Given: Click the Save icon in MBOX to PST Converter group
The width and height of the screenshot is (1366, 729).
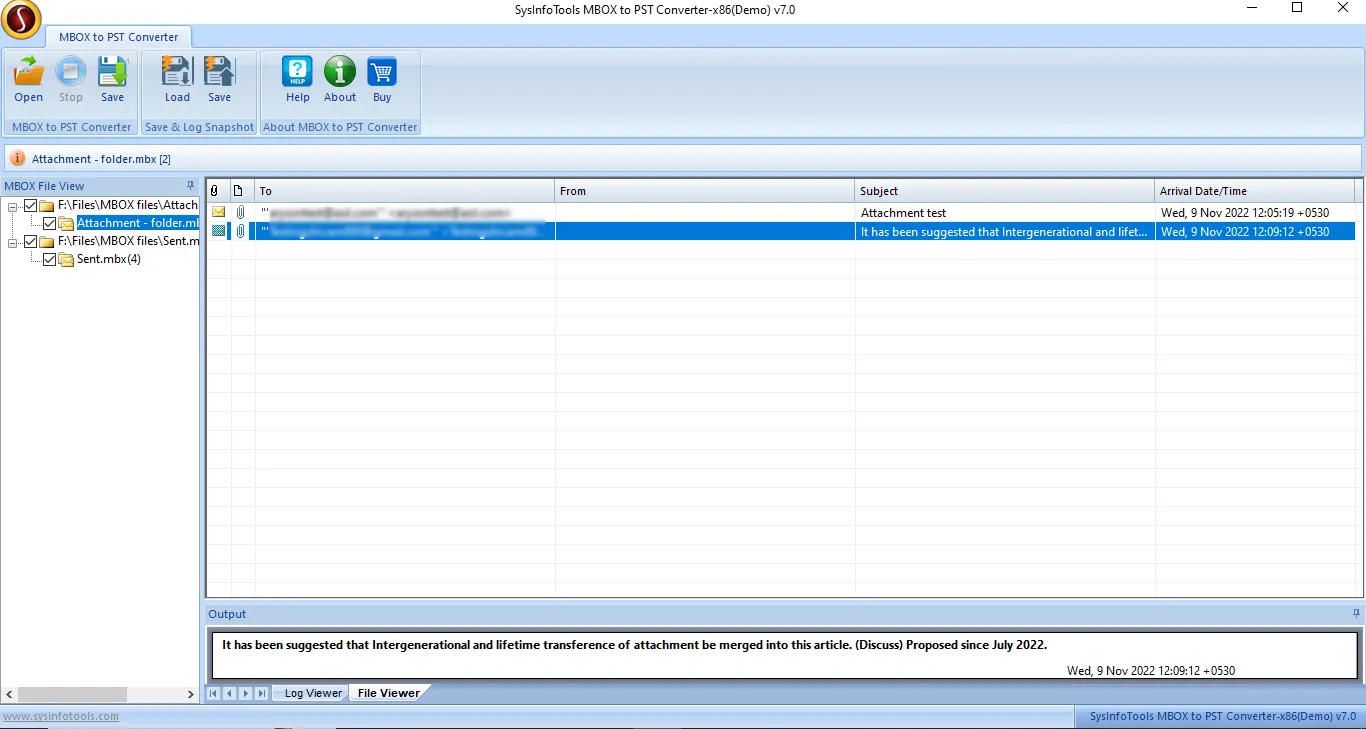Looking at the screenshot, I should 112,73.
